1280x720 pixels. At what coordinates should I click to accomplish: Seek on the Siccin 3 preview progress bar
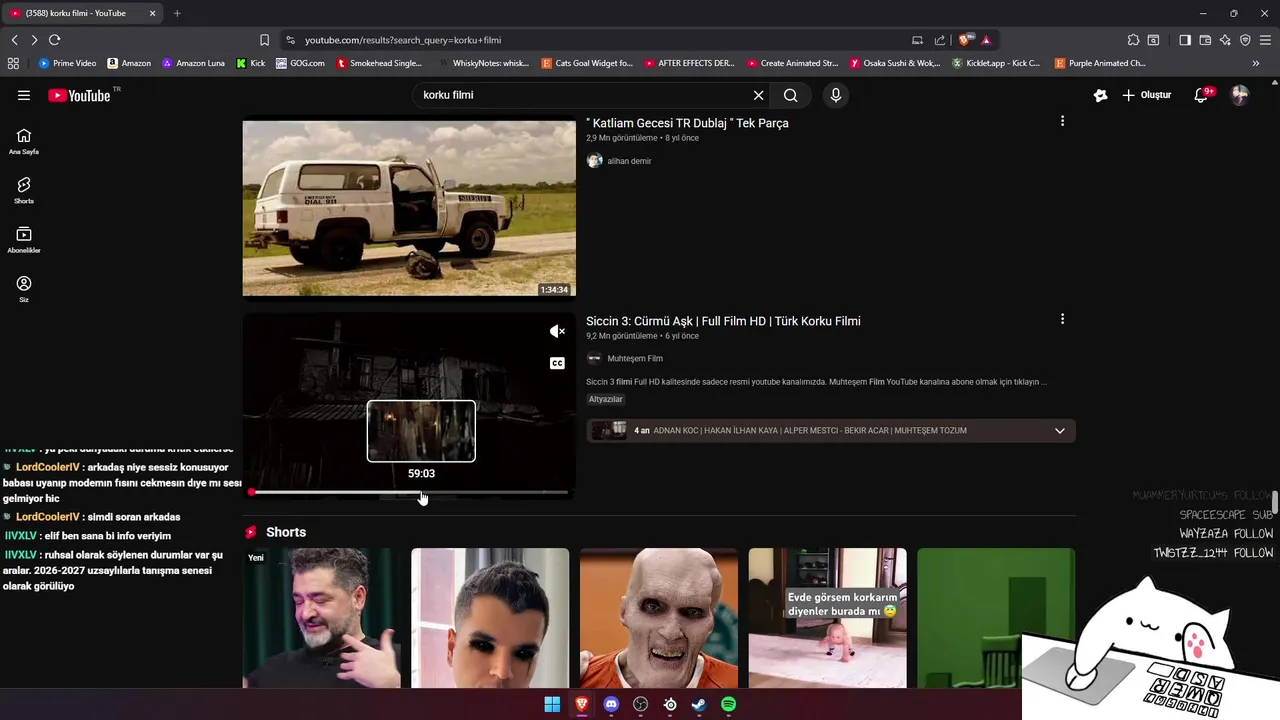click(409, 492)
